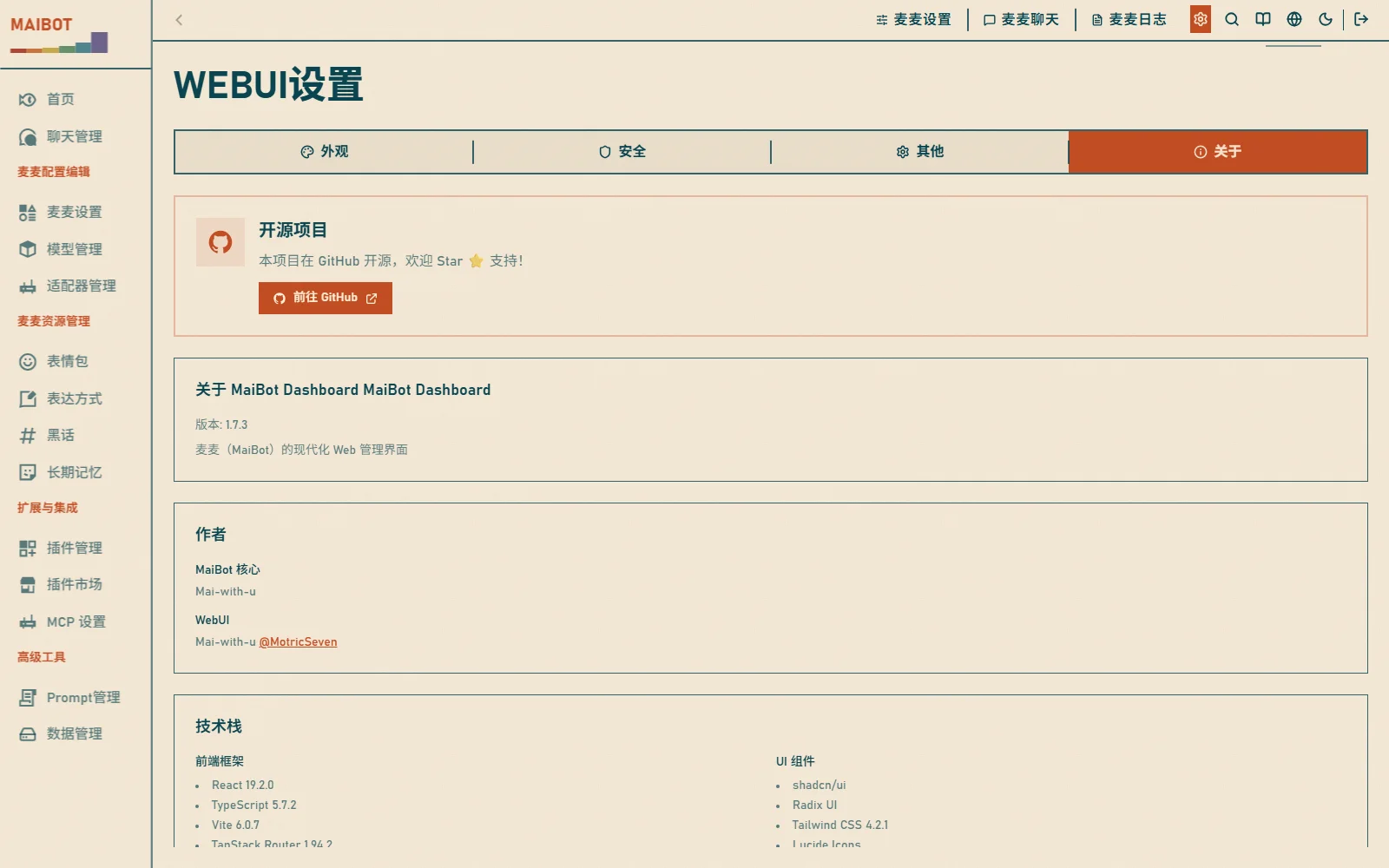
Task: Click the Mai-with-u text under MaiBot 核心
Action: (226, 592)
